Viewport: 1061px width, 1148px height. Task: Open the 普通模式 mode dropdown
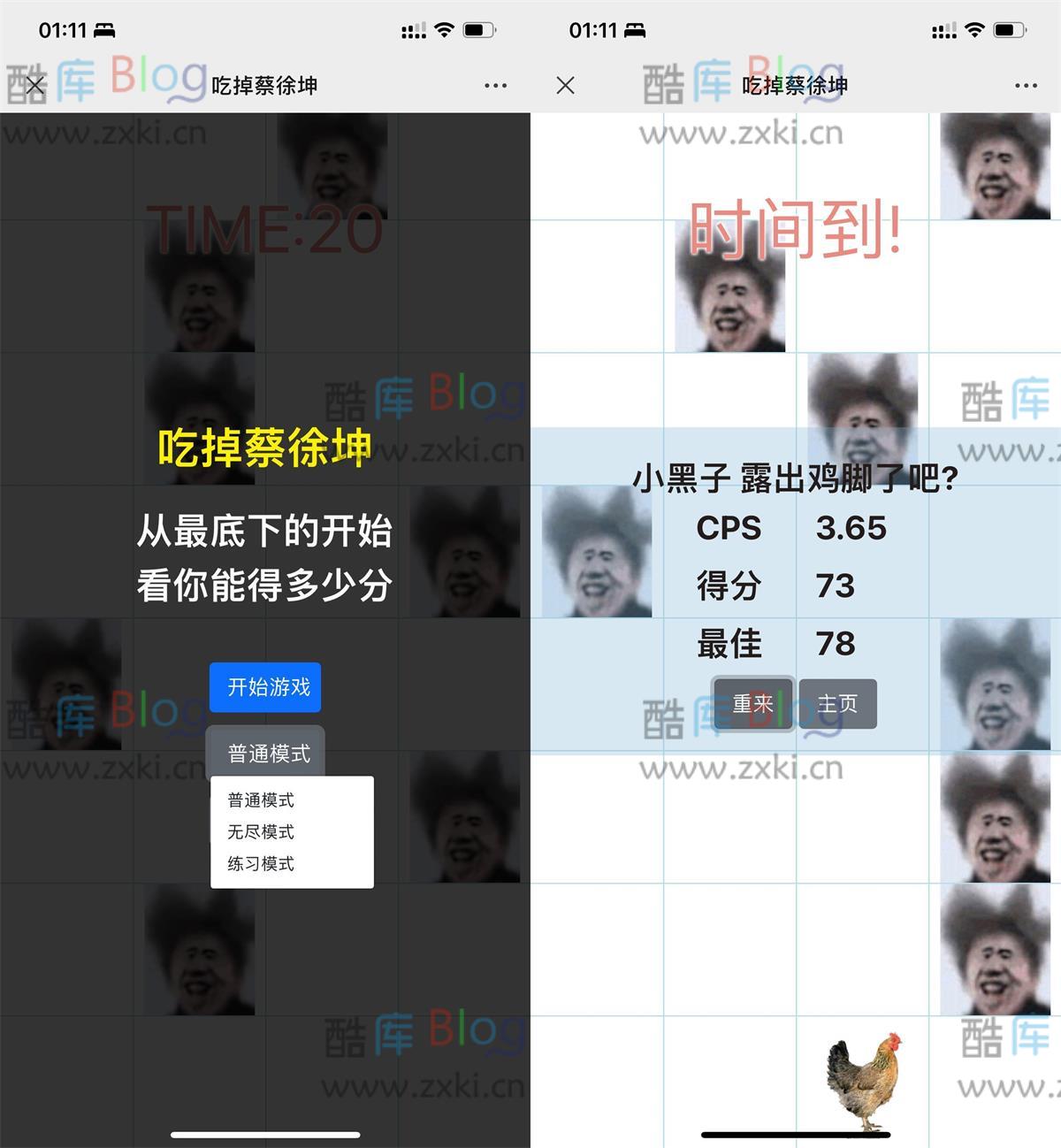265,753
